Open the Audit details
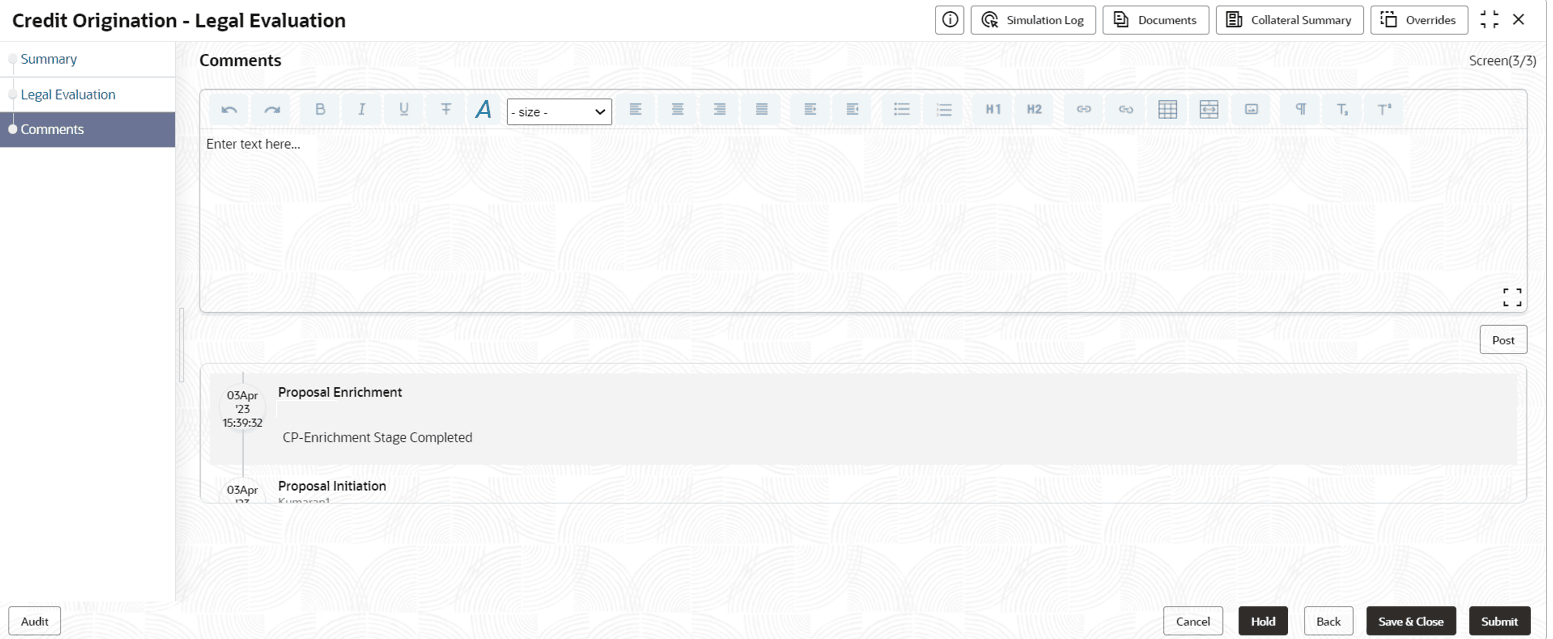Viewport: 1553px width, 639px height. click(35, 621)
